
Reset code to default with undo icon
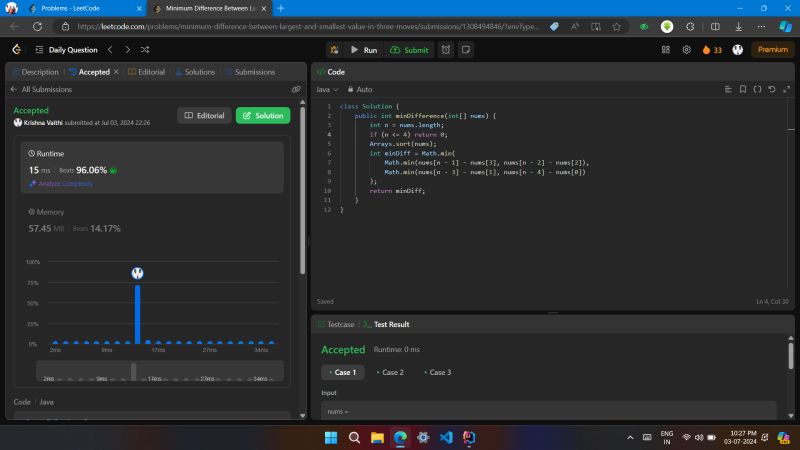click(771, 89)
